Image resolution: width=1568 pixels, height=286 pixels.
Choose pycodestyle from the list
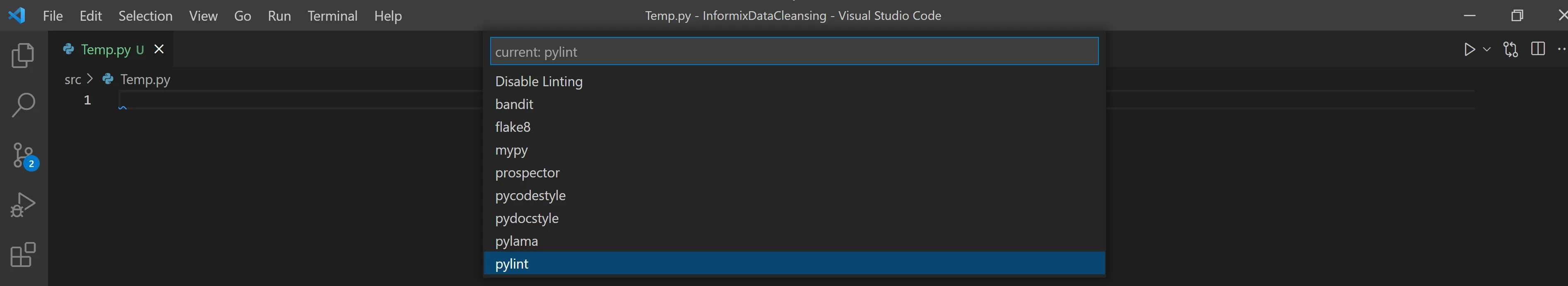794,195
